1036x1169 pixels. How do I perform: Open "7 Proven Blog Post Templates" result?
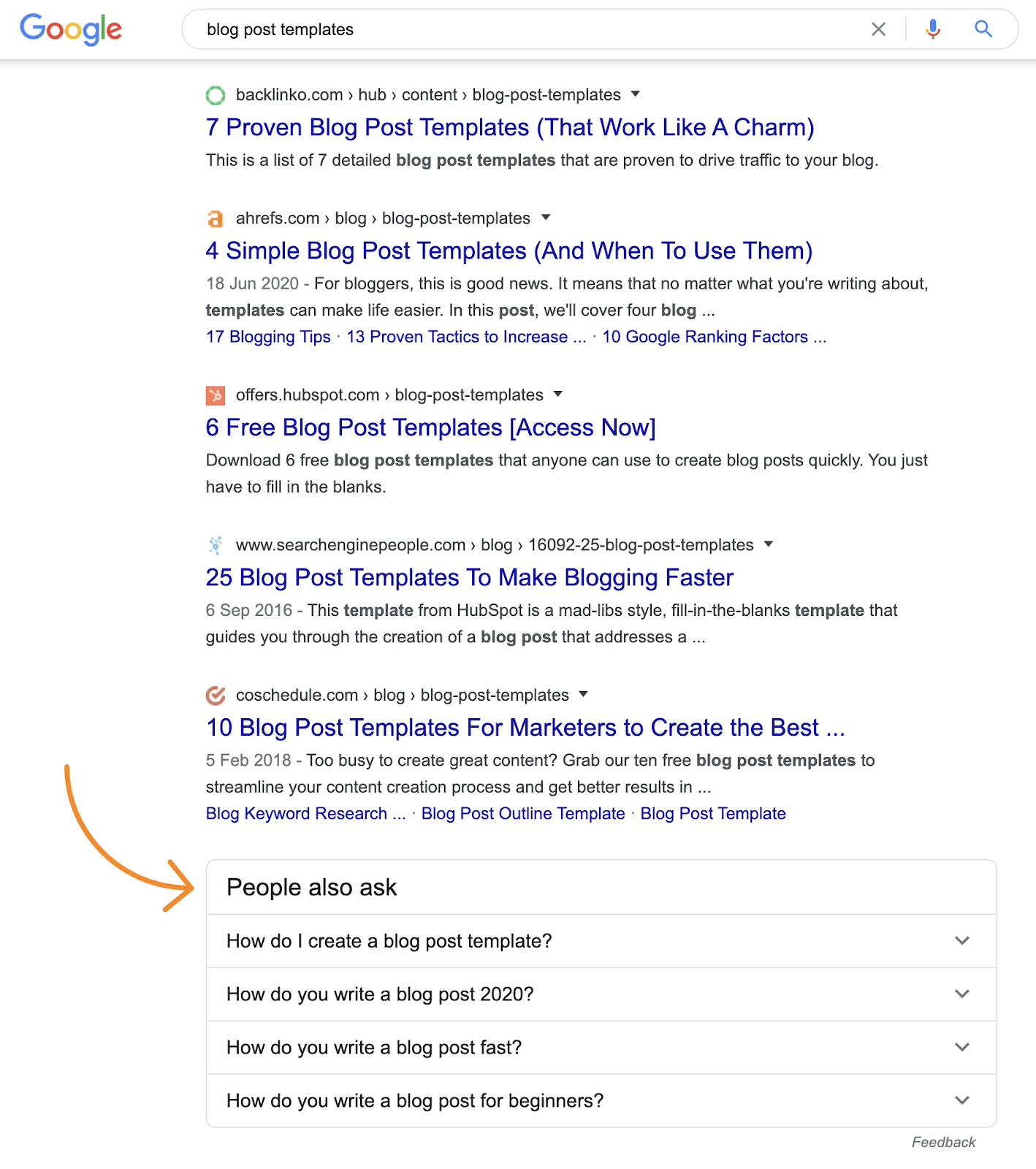click(509, 128)
